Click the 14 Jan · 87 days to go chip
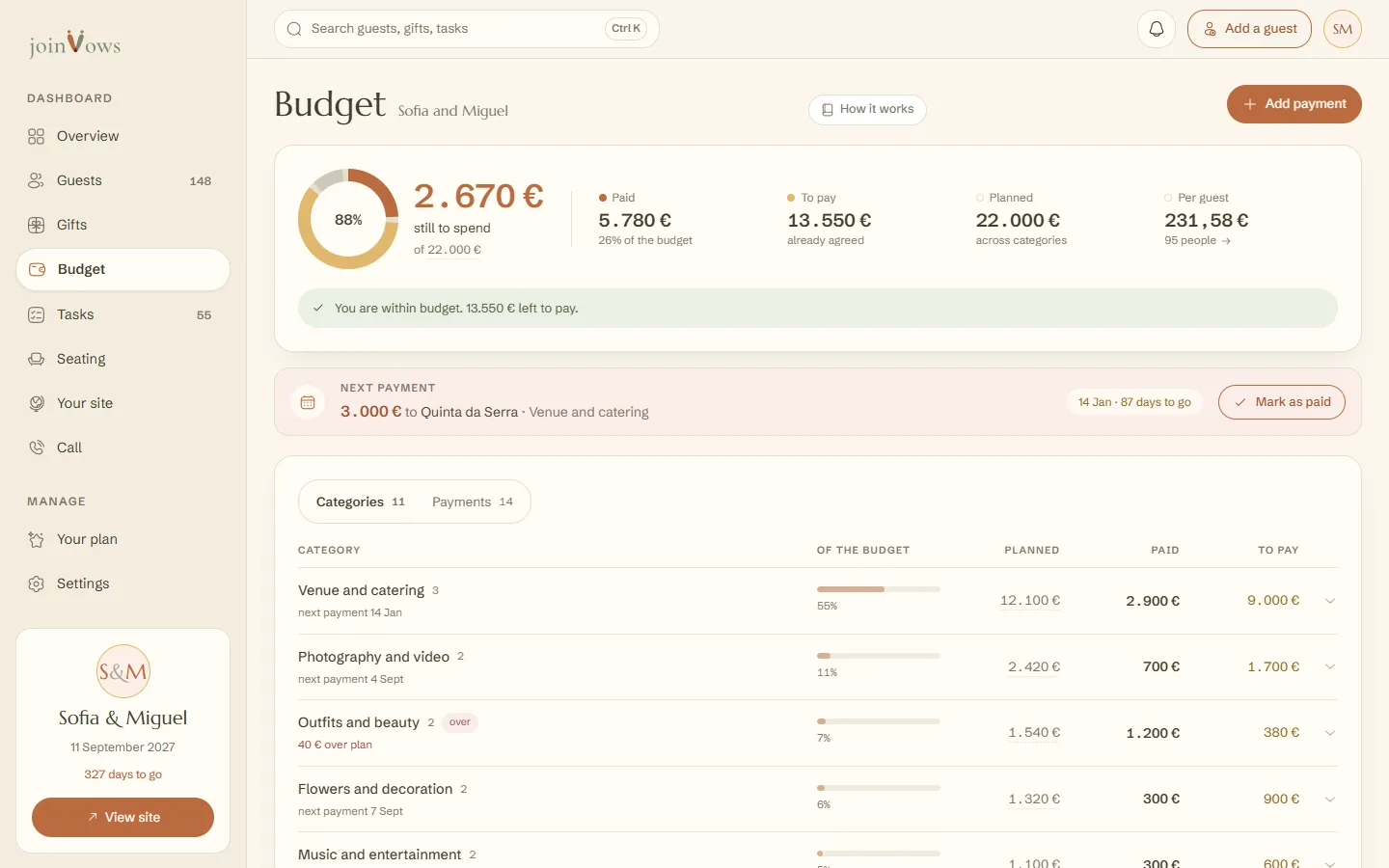1389x868 pixels. click(1134, 402)
